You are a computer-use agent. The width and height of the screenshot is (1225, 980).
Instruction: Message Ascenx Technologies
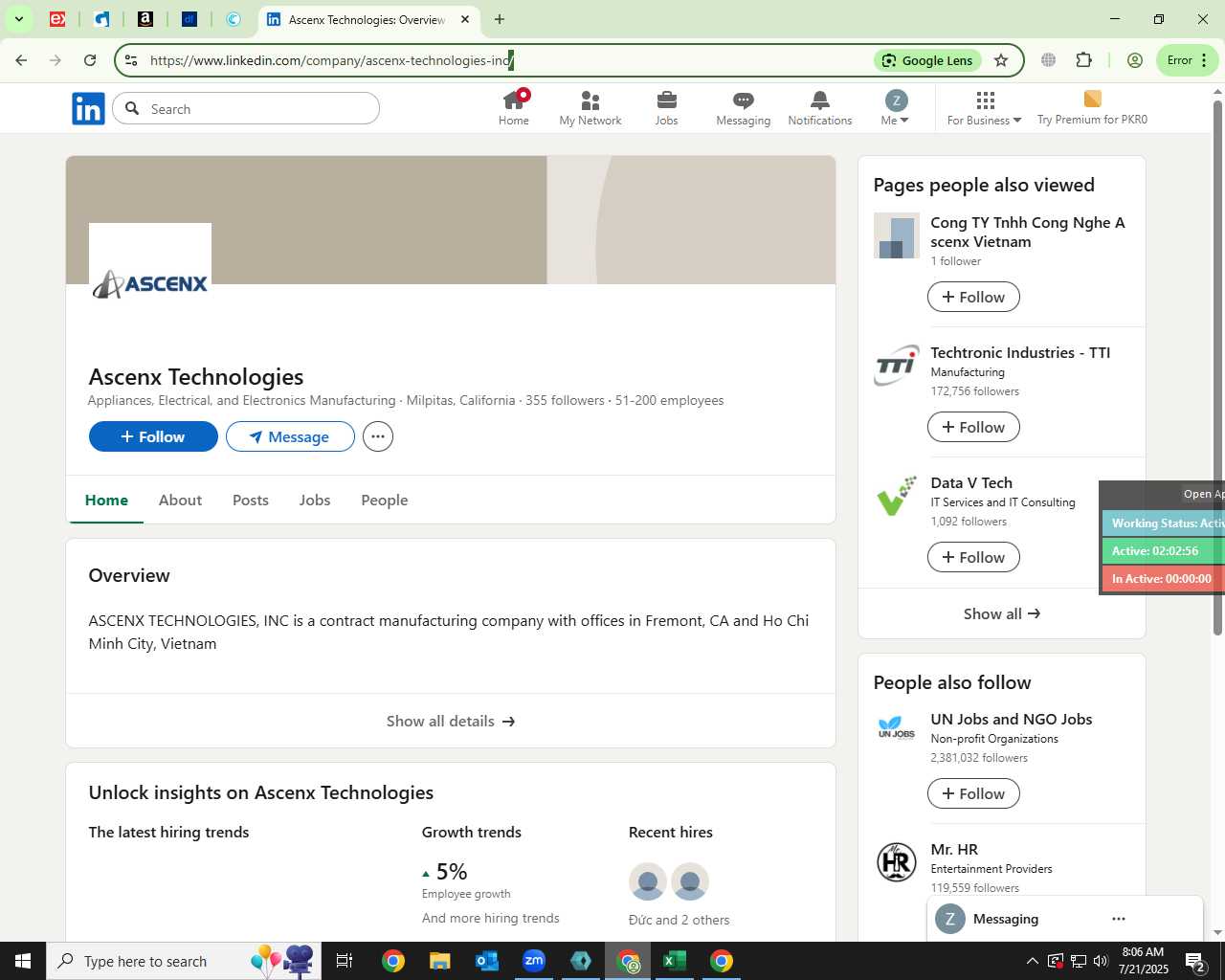[x=290, y=436]
